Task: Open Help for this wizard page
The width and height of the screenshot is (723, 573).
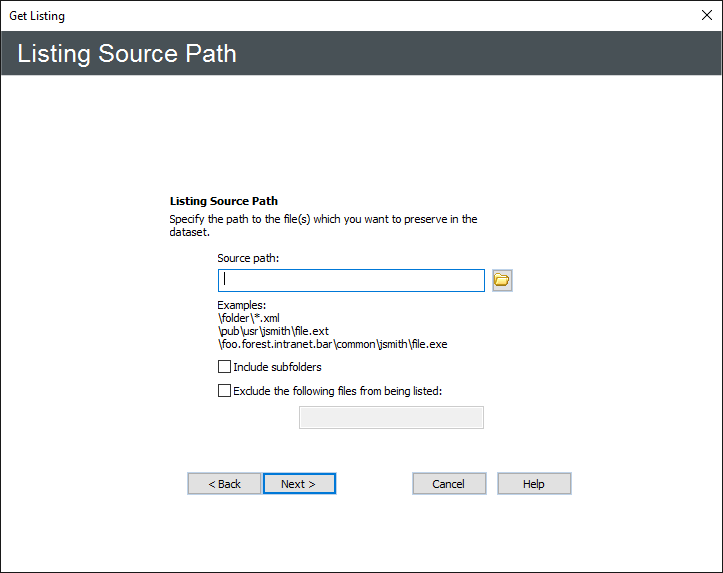Action: tap(534, 484)
